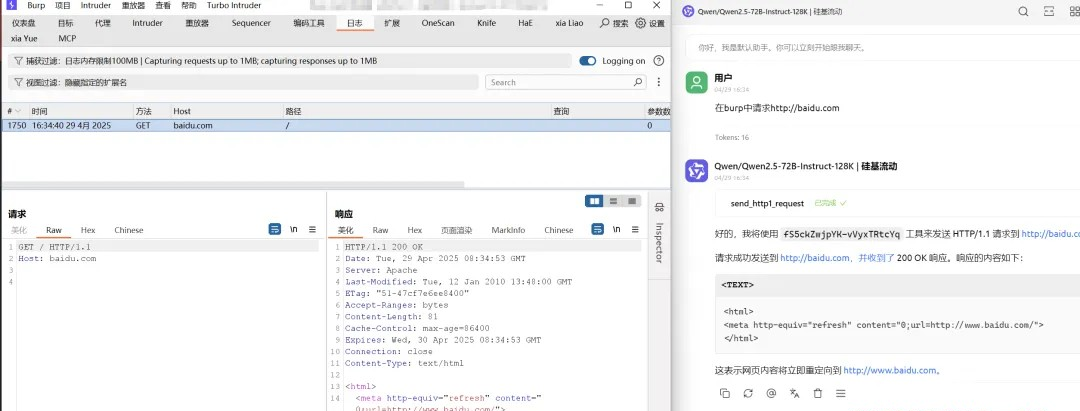Select the side-by-side layout icon

coord(594,201)
